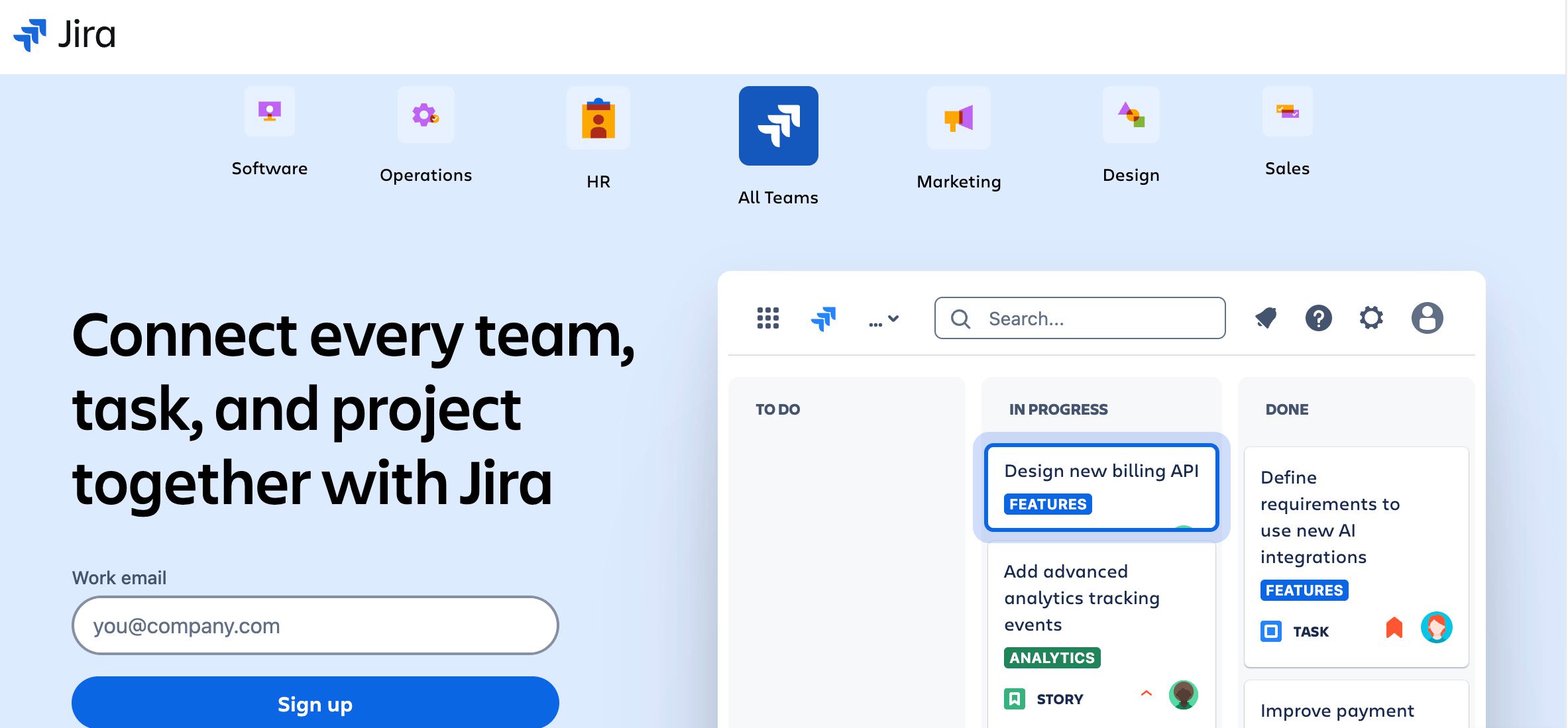This screenshot has width=1568, height=728.
Task: Click the DONE column header
Action: tap(1287, 409)
